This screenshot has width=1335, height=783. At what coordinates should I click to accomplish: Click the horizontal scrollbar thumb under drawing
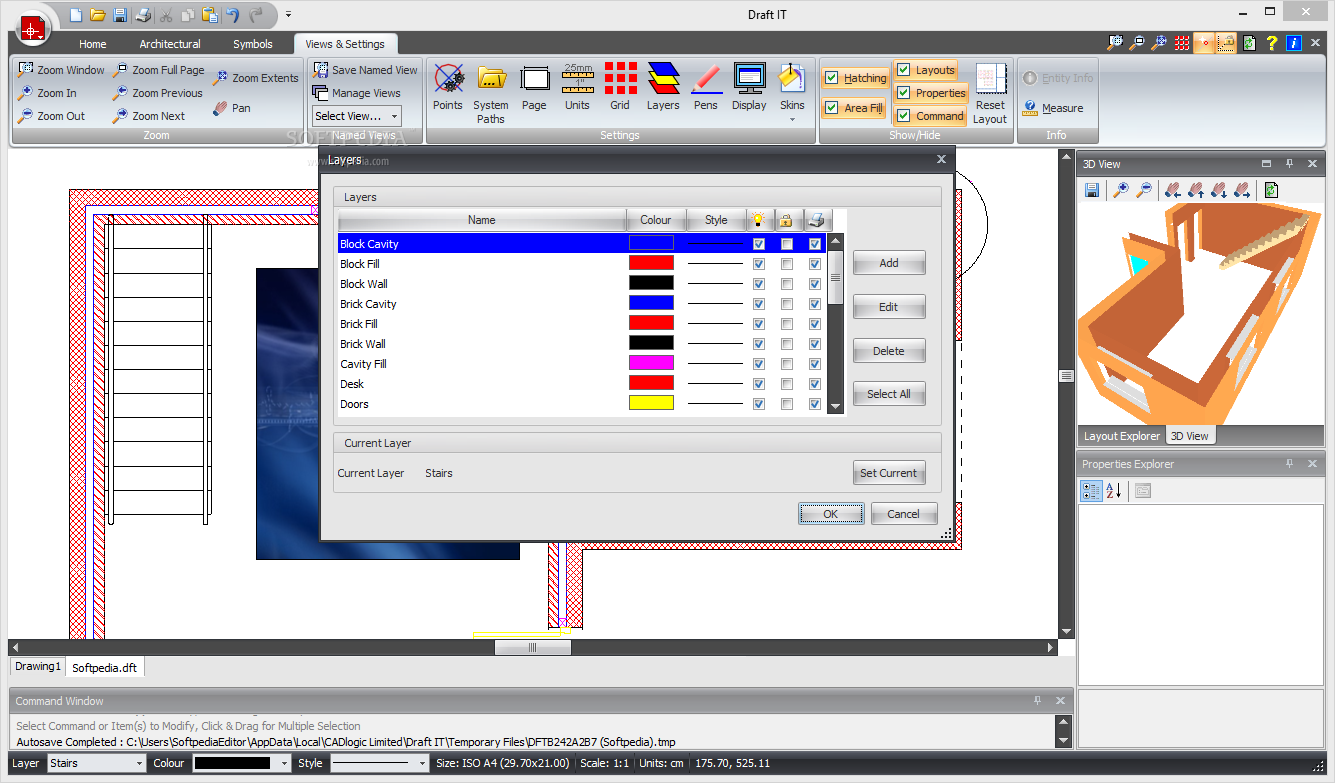pyautogui.click(x=533, y=647)
